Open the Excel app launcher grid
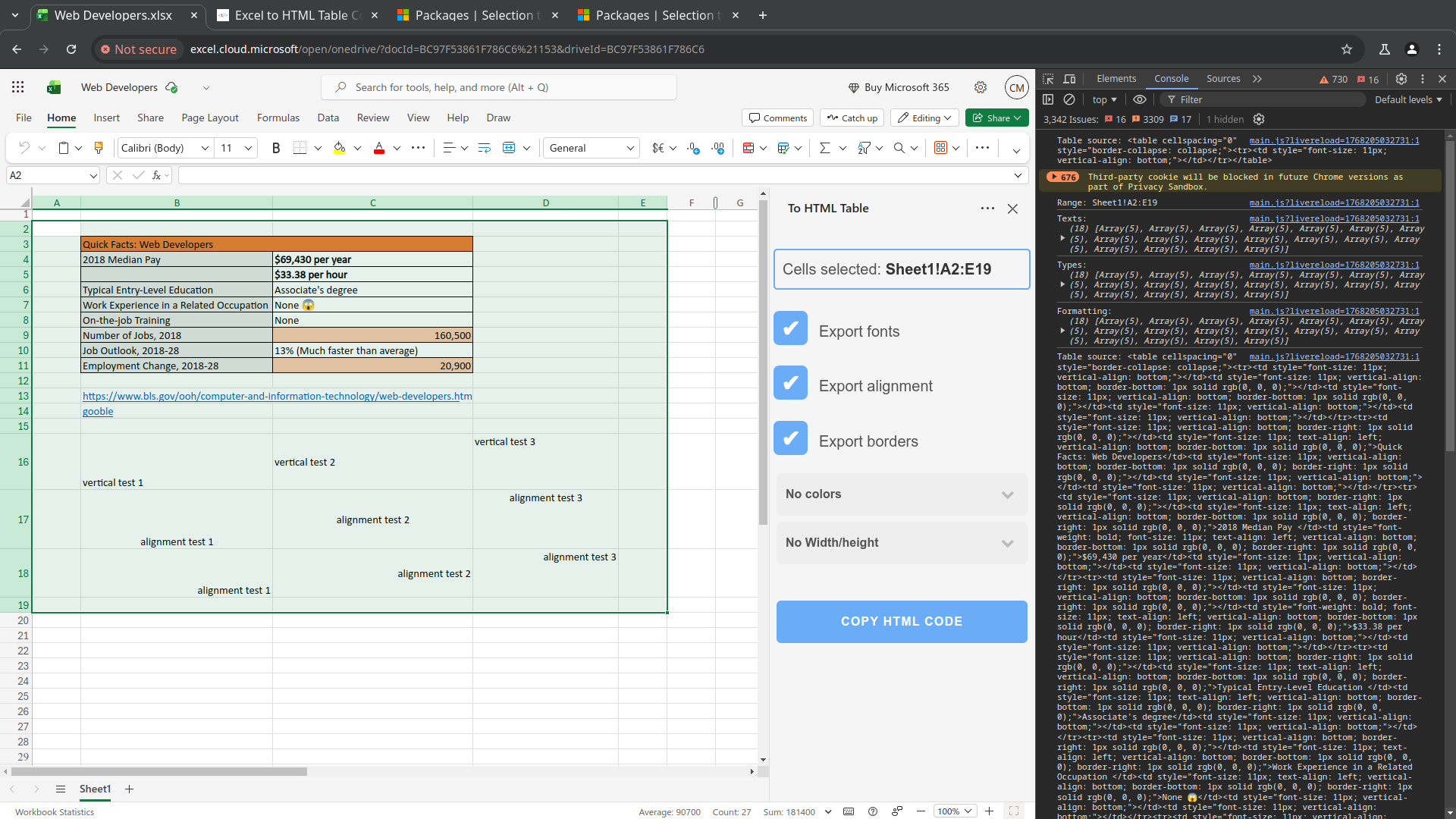This screenshot has height=819, width=1456. click(18, 87)
